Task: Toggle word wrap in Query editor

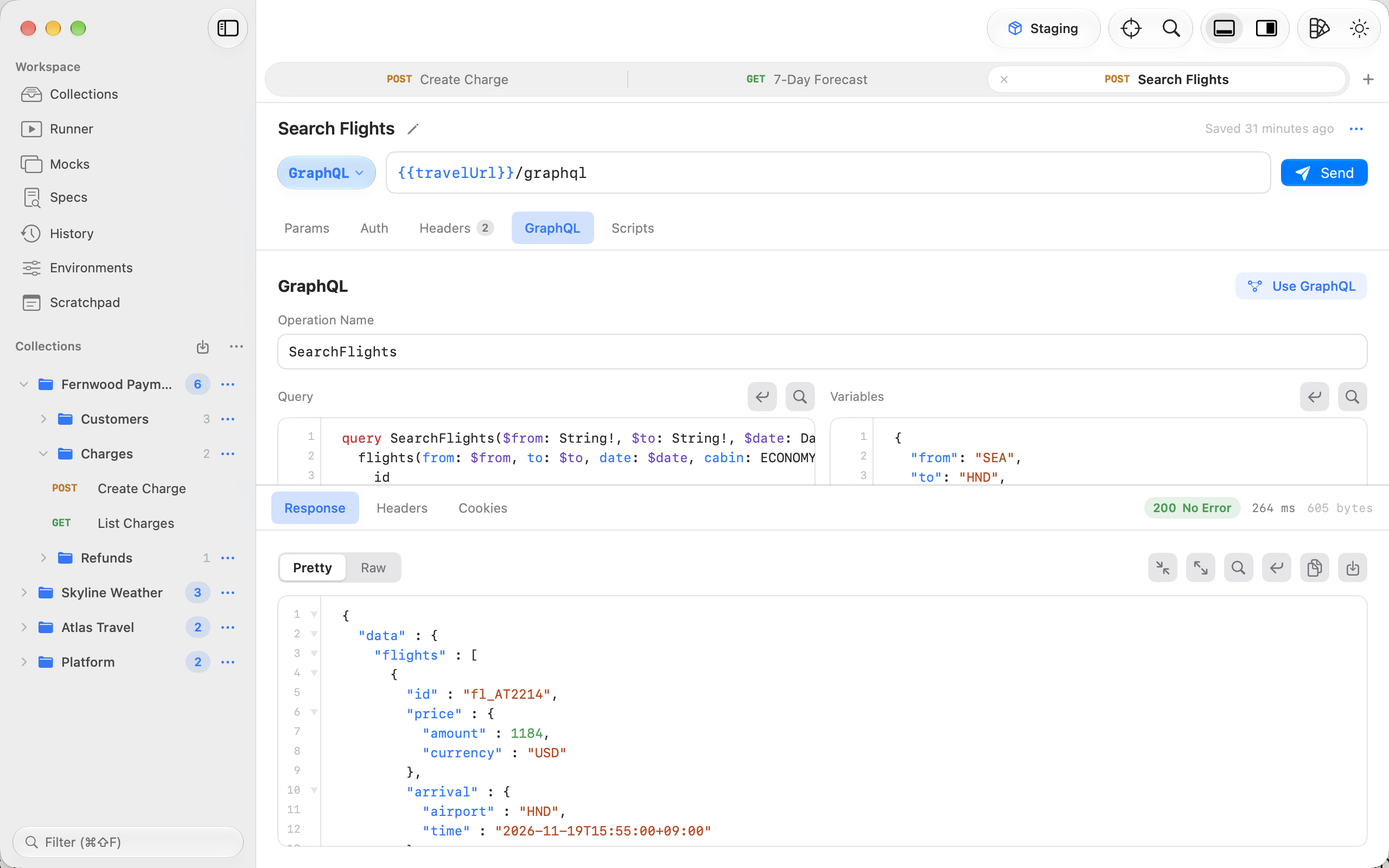Action: coord(762,397)
